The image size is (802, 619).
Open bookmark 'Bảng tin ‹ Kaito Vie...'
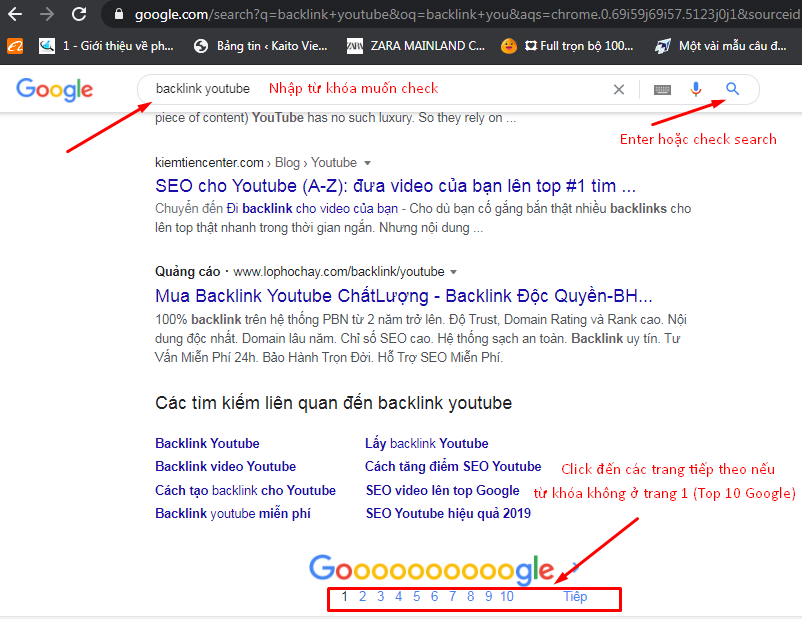[x=261, y=46]
